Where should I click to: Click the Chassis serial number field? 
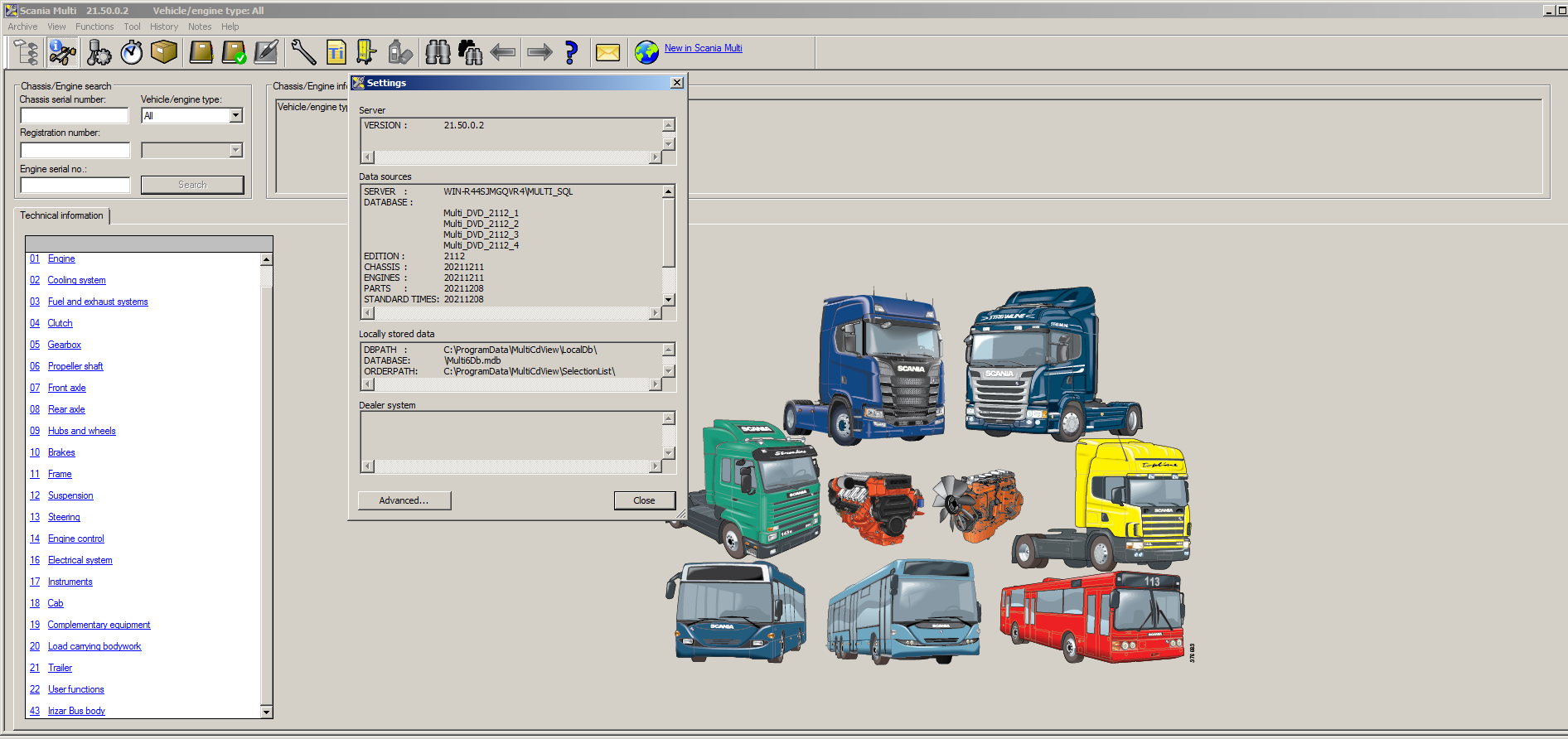pyautogui.click(x=75, y=115)
